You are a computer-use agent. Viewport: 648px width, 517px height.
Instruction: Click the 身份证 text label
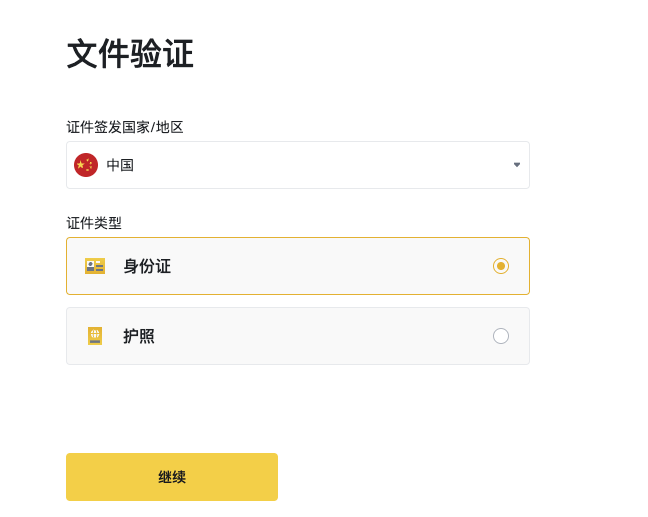(147, 266)
